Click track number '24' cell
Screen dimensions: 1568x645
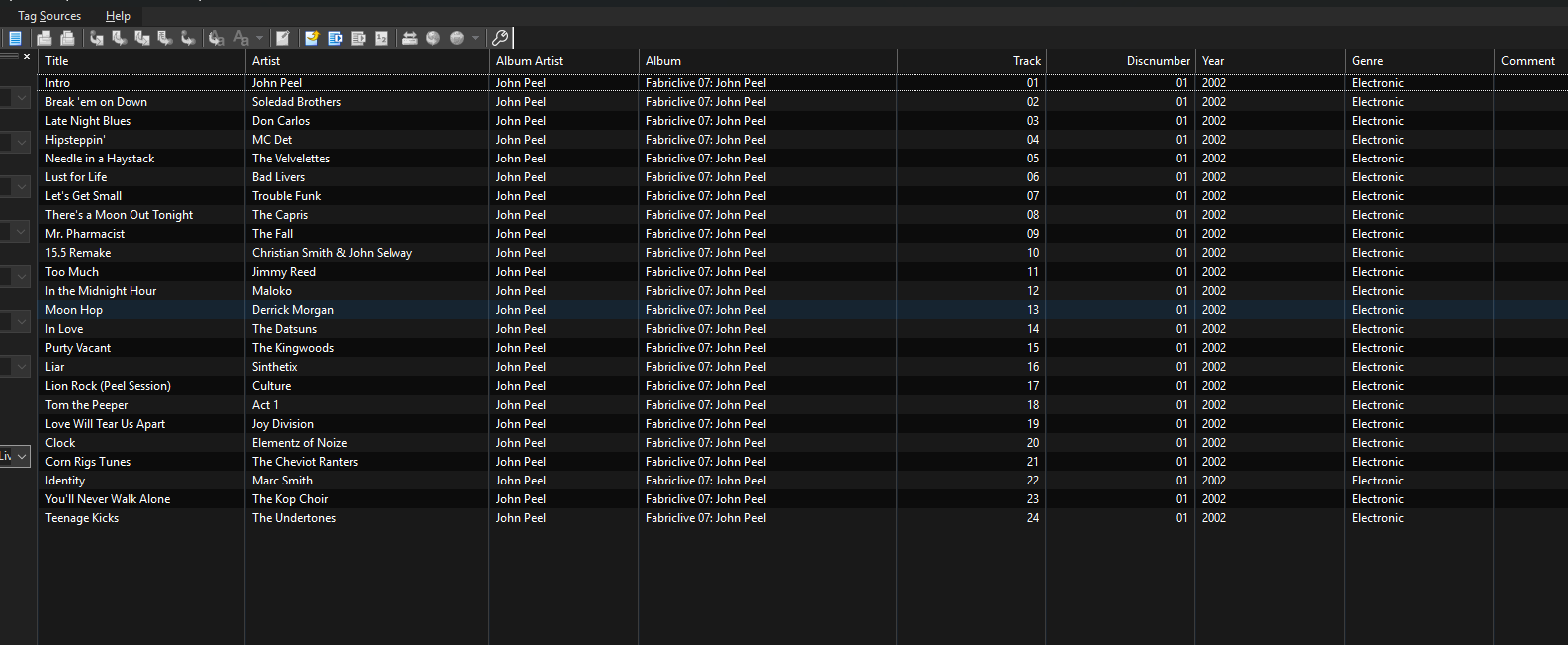[x=1033, y=518]
